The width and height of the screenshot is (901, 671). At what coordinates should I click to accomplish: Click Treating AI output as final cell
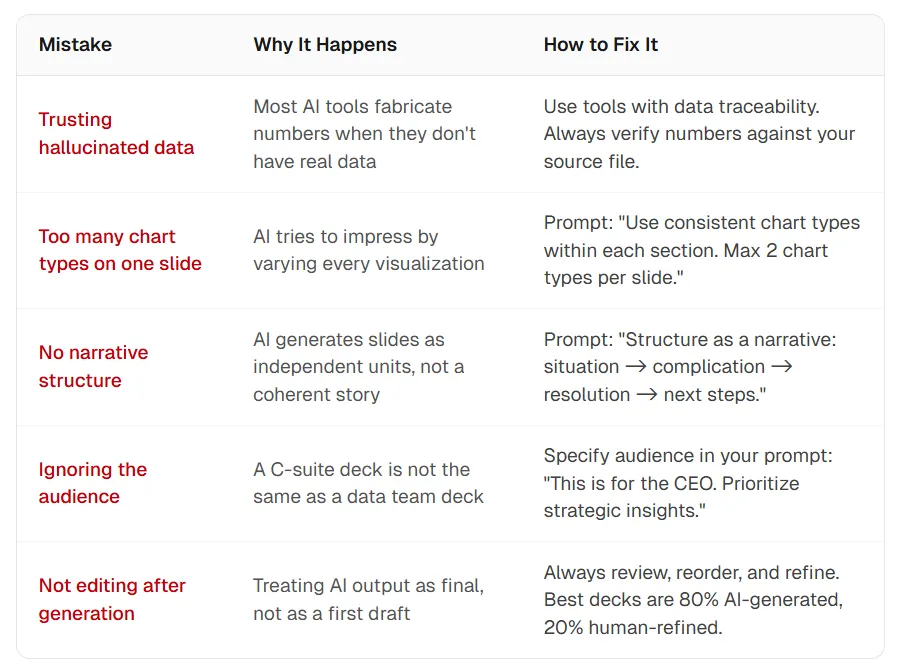coord(368,599)
